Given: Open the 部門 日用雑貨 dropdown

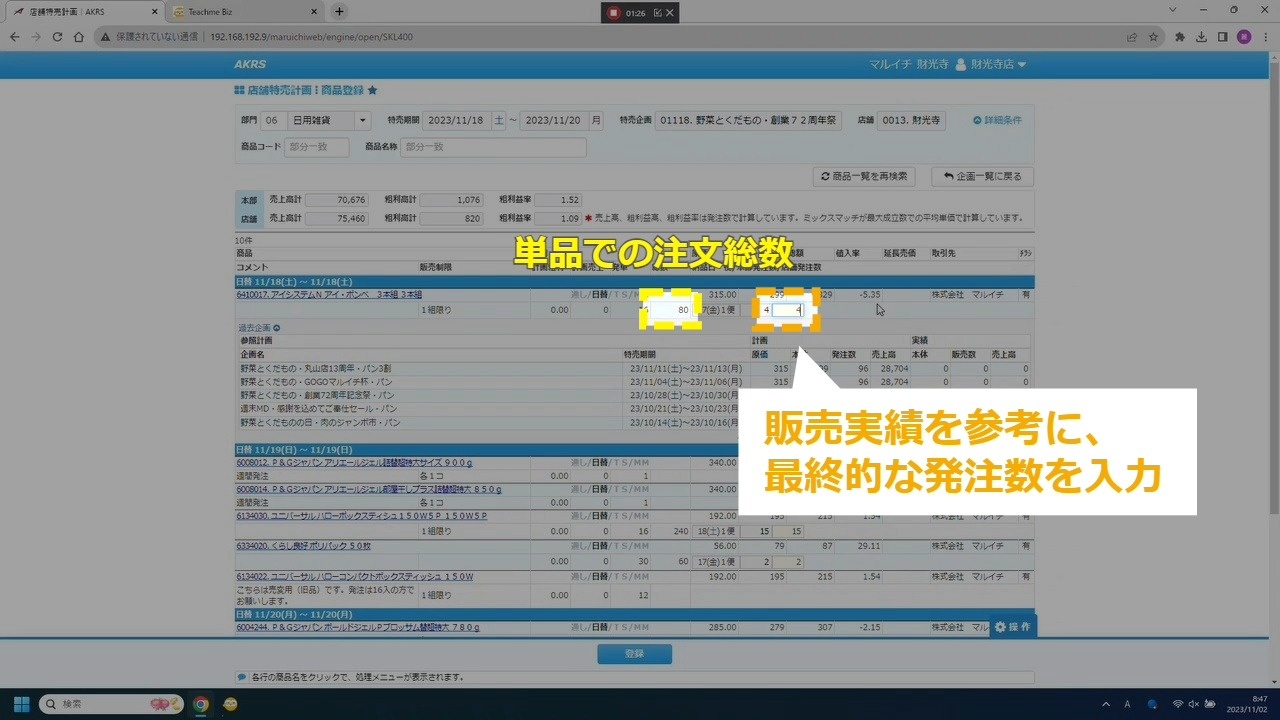Looking at the screenshot, I should [x=362, y=120].
